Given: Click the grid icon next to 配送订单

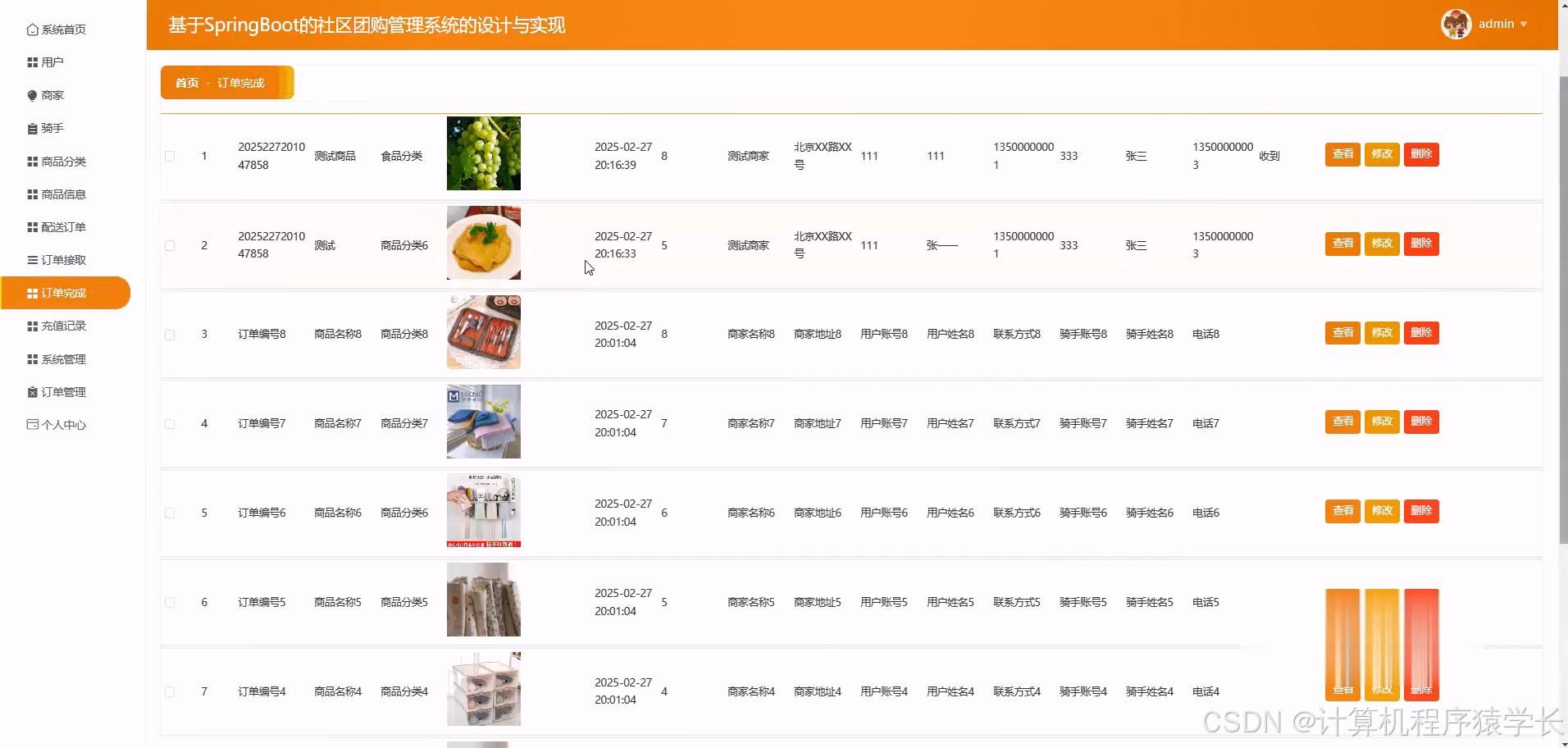Looking at the screenshot, I should coord(32,227).
